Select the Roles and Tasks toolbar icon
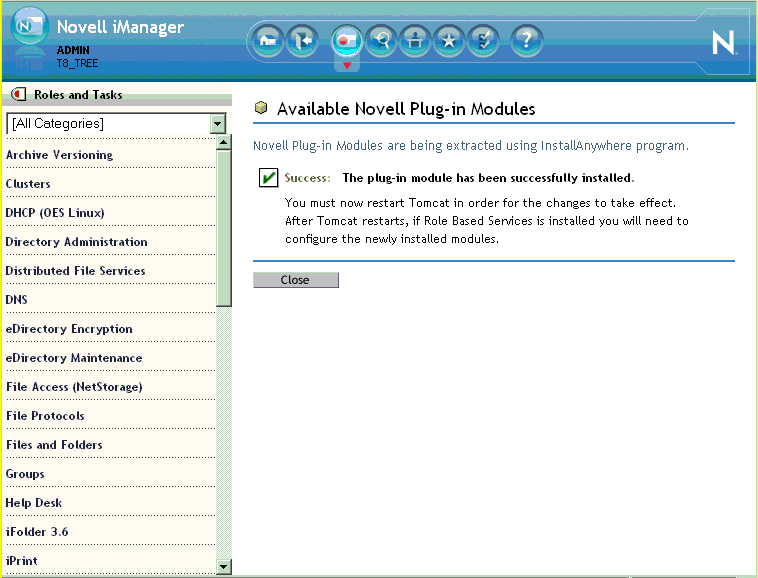Screen dimensions: 758x578 [347, 41]
